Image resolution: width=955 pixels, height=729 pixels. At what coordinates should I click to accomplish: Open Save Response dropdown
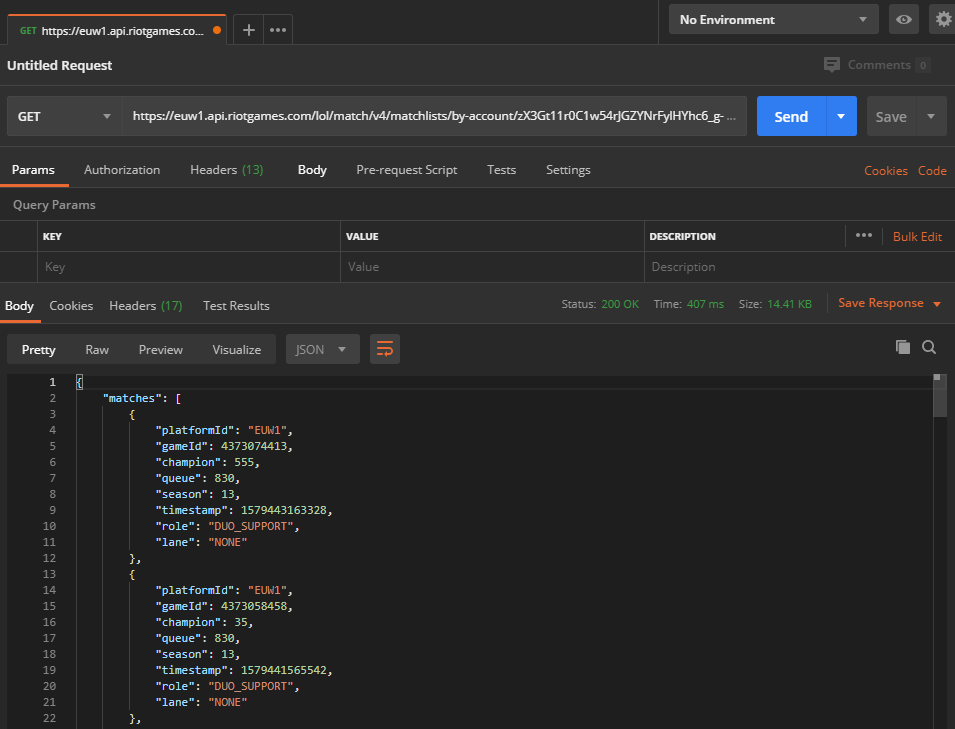[889, 303]
